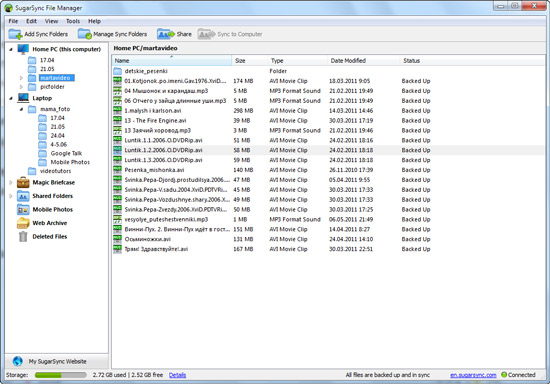Viewport: 550px width, 384px height.
Task: Click the folder icon of picfolder
Action: [32, 87]
